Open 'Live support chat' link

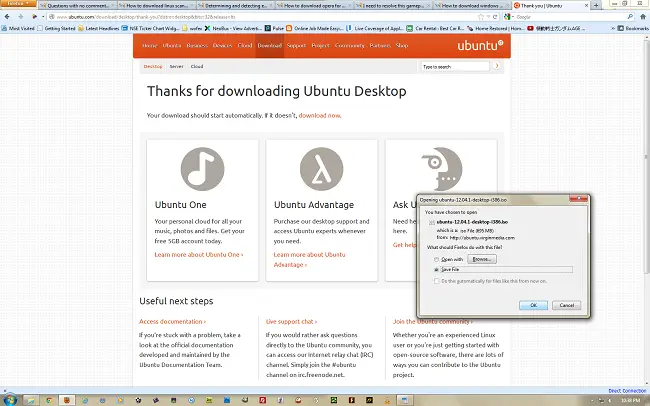click(x=291, y=321)
